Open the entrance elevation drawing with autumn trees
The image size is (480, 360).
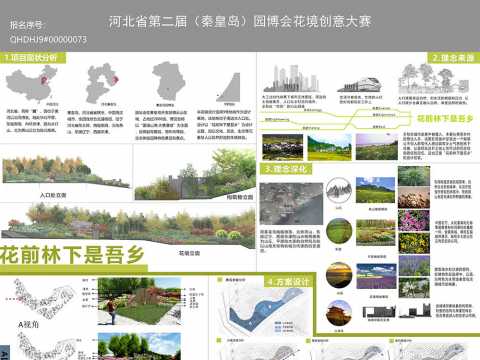[x=66, y=172]
